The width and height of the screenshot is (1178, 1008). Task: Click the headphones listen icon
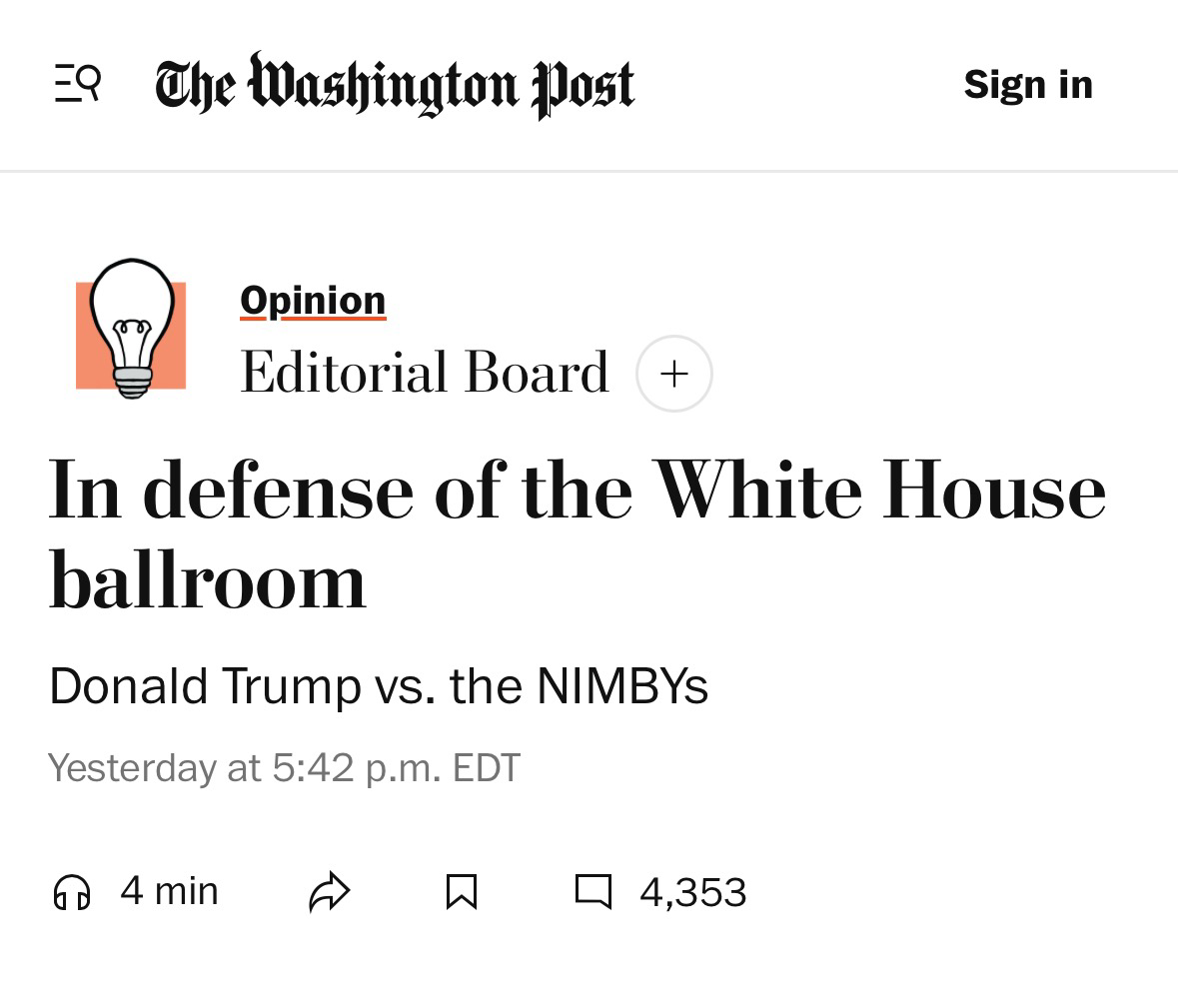point(72,892)
